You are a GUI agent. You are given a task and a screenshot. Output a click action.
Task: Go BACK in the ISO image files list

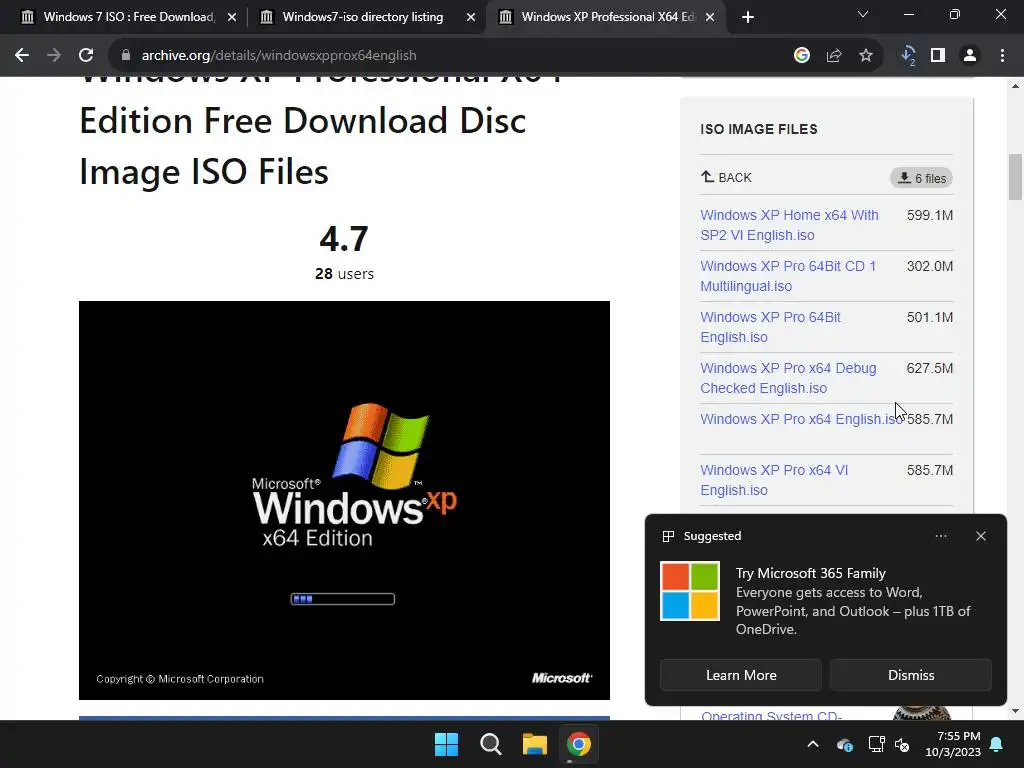coord(726,178)
